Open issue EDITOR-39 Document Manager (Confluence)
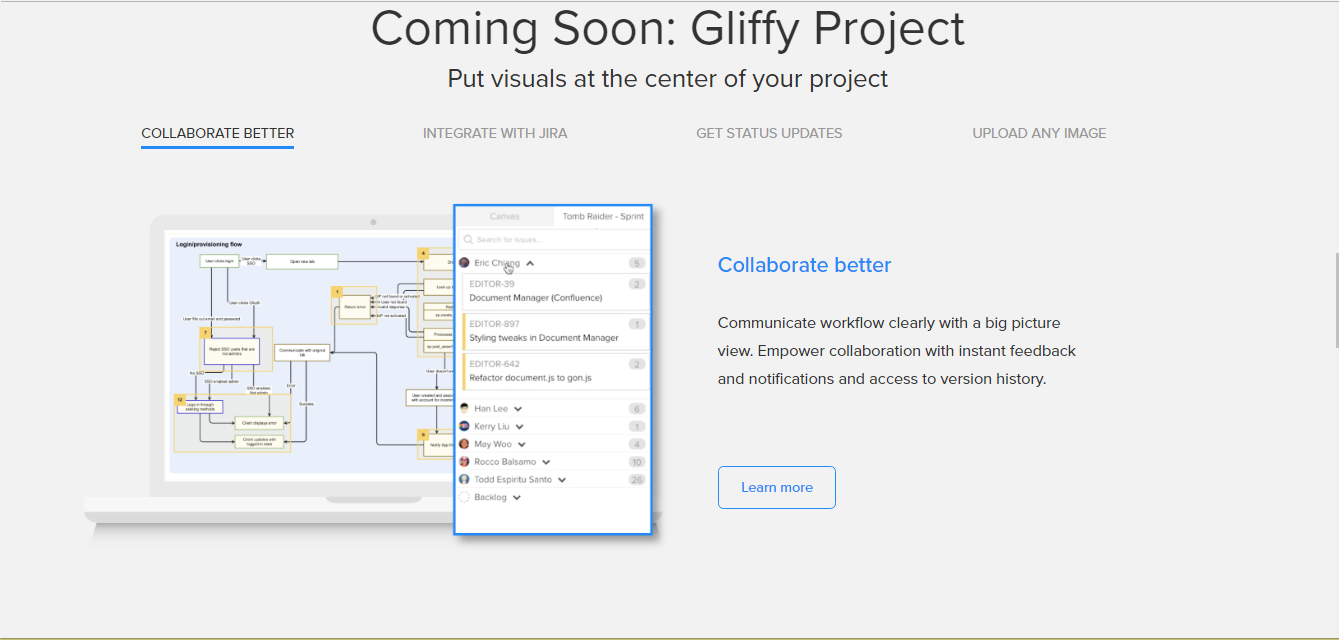1339x640 pixels. pos(557,291)
